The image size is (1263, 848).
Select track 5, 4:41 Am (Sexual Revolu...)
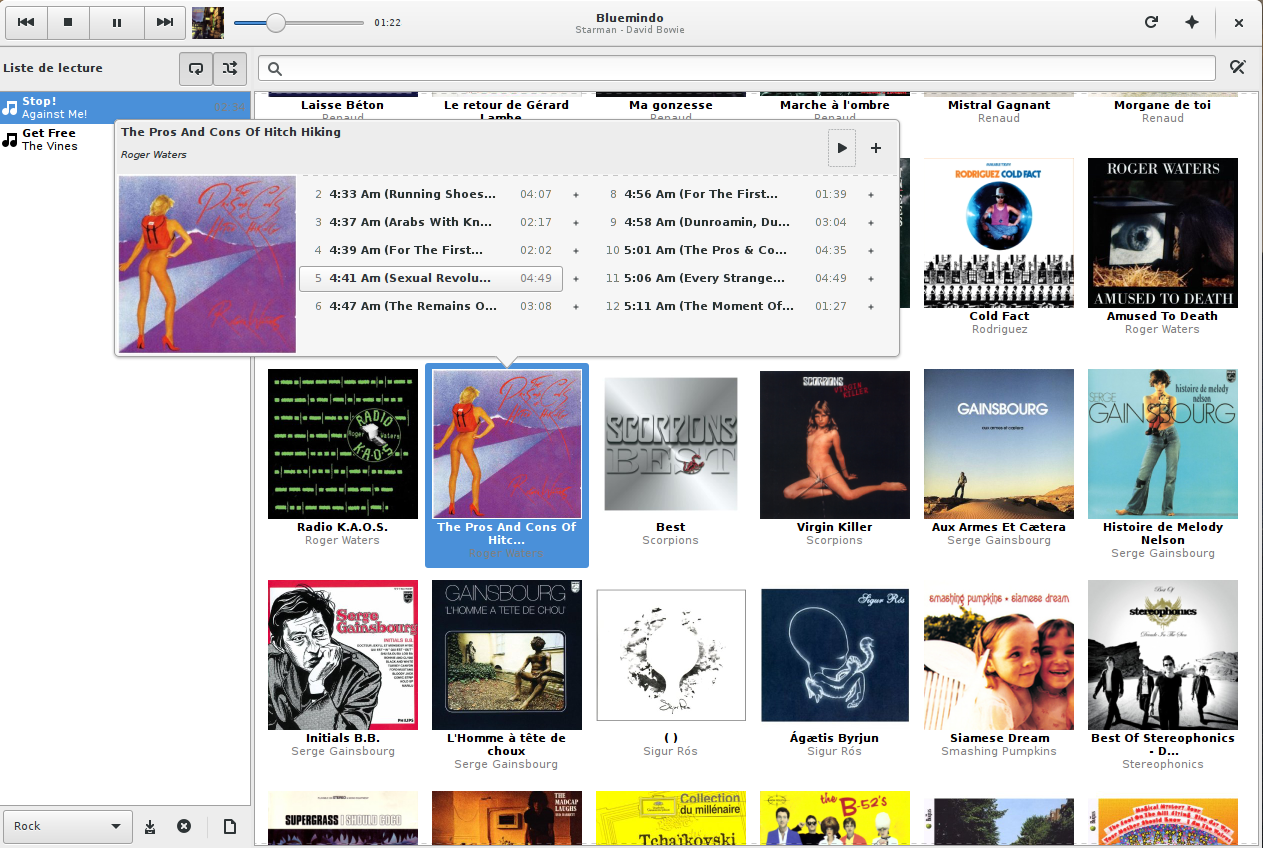(x=430, y=278)
